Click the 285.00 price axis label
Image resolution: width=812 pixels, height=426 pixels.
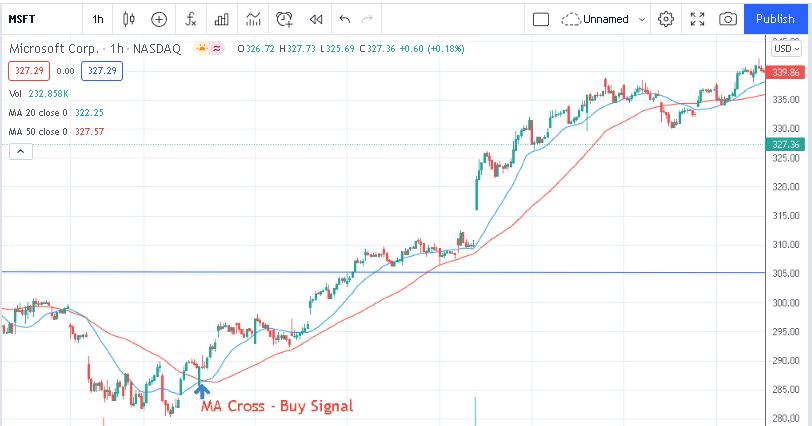(785, 389)
